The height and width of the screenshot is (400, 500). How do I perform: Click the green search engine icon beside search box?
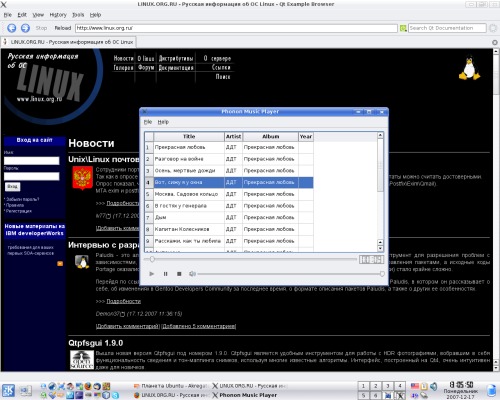403,28
